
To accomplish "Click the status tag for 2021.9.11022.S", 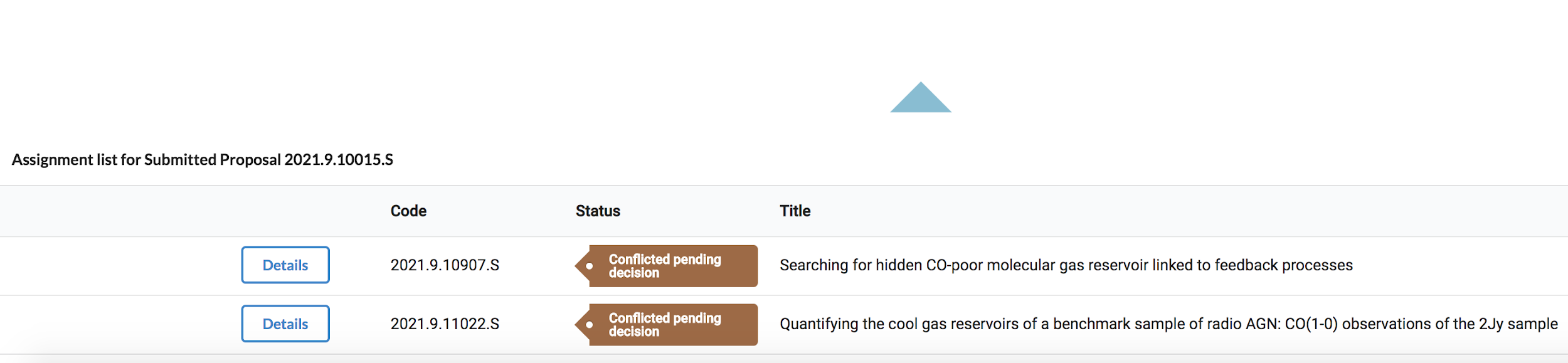I will [671, 325].
